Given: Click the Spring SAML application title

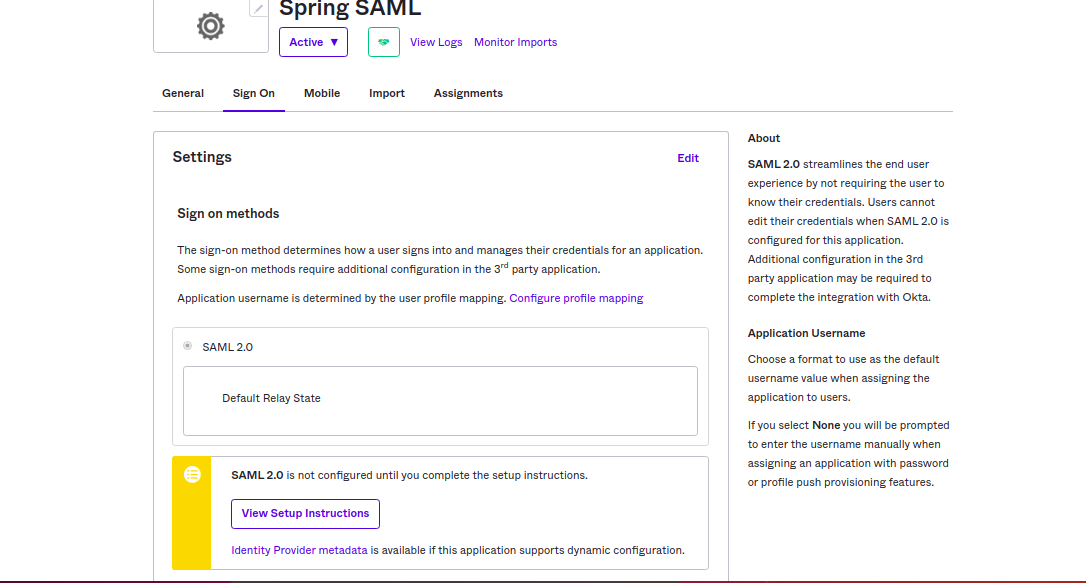Looking at the screenshot, I should [x=350, y=9].
